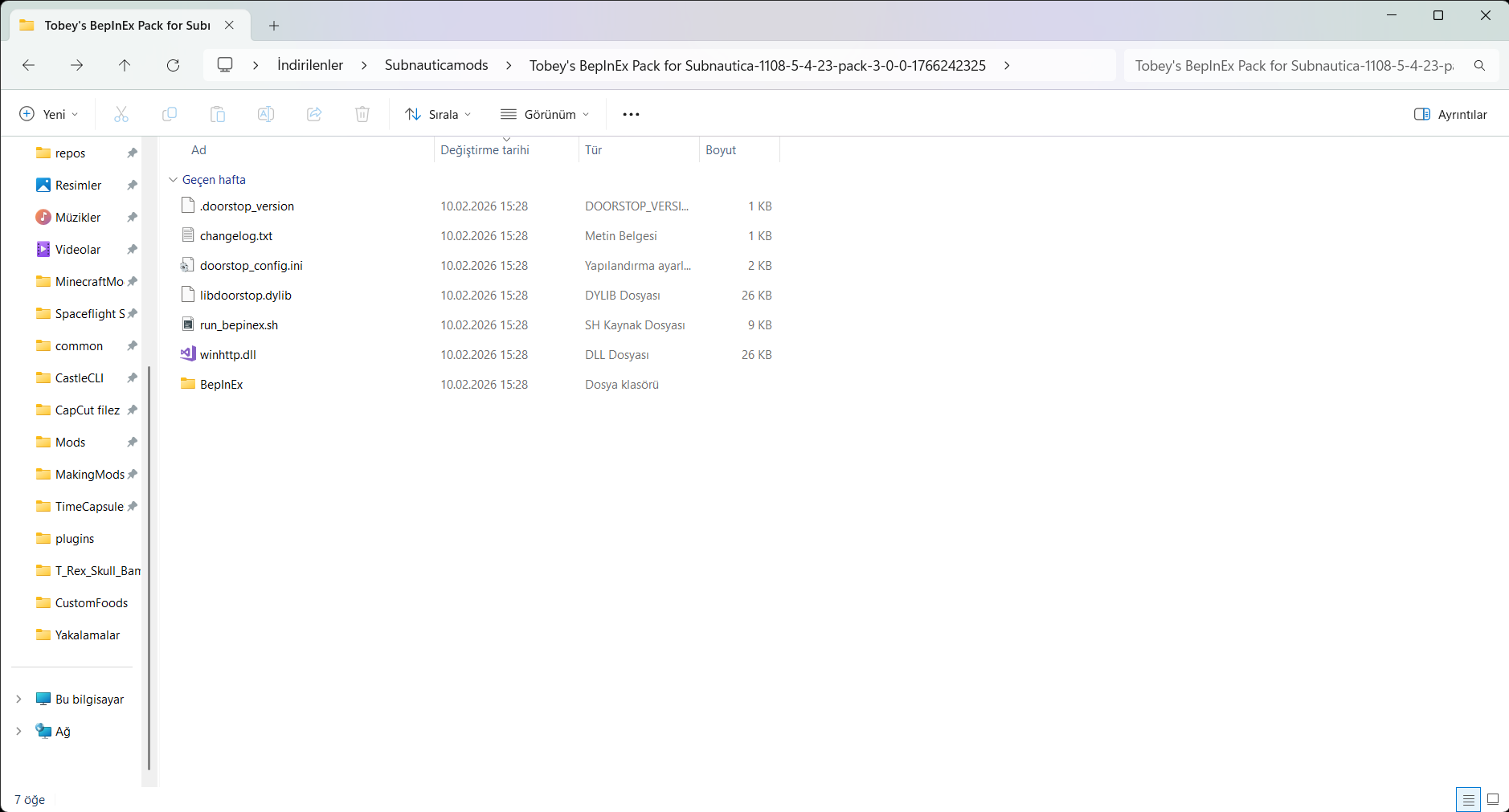Open the Görünüm view dropdown

(545, 114)
